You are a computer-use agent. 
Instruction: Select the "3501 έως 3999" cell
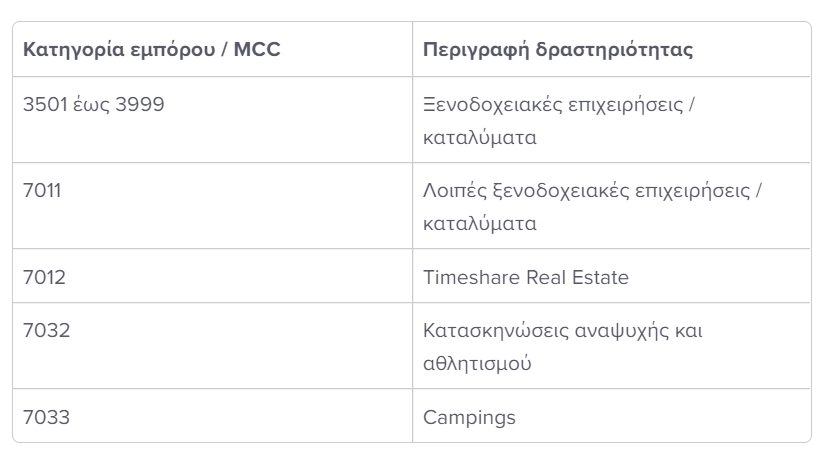click(x=94, y=104)
